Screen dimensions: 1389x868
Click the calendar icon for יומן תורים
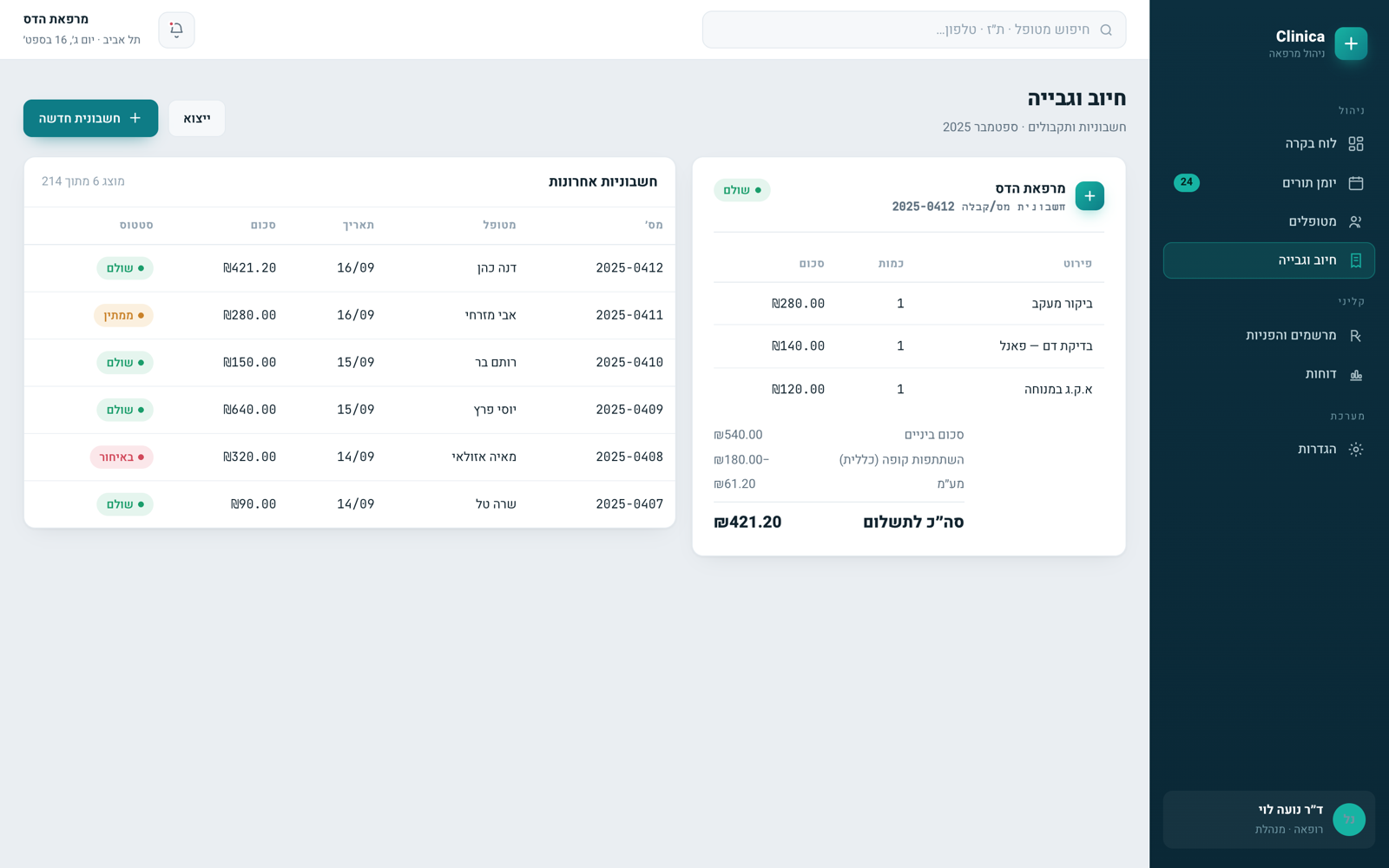point(1356,182)
